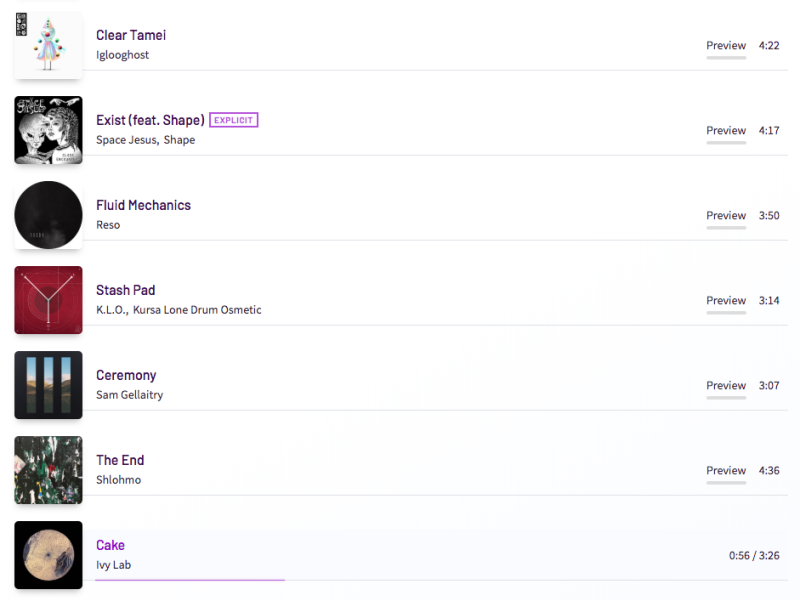The image size is (800, 600).
Task: Open the artist page for Reso
Action: click(x=107, y=225)
